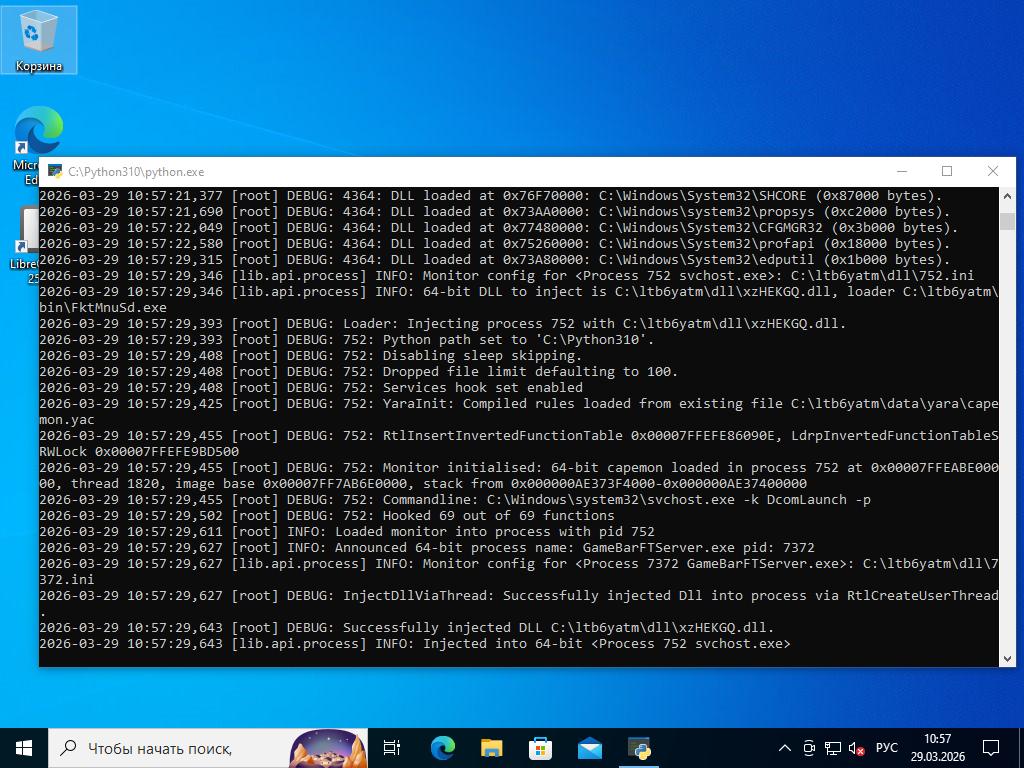The height and width of the screenshot is (768, 1024).
Task: Switch input language via РУС indicator
Action: coord(886,748)
